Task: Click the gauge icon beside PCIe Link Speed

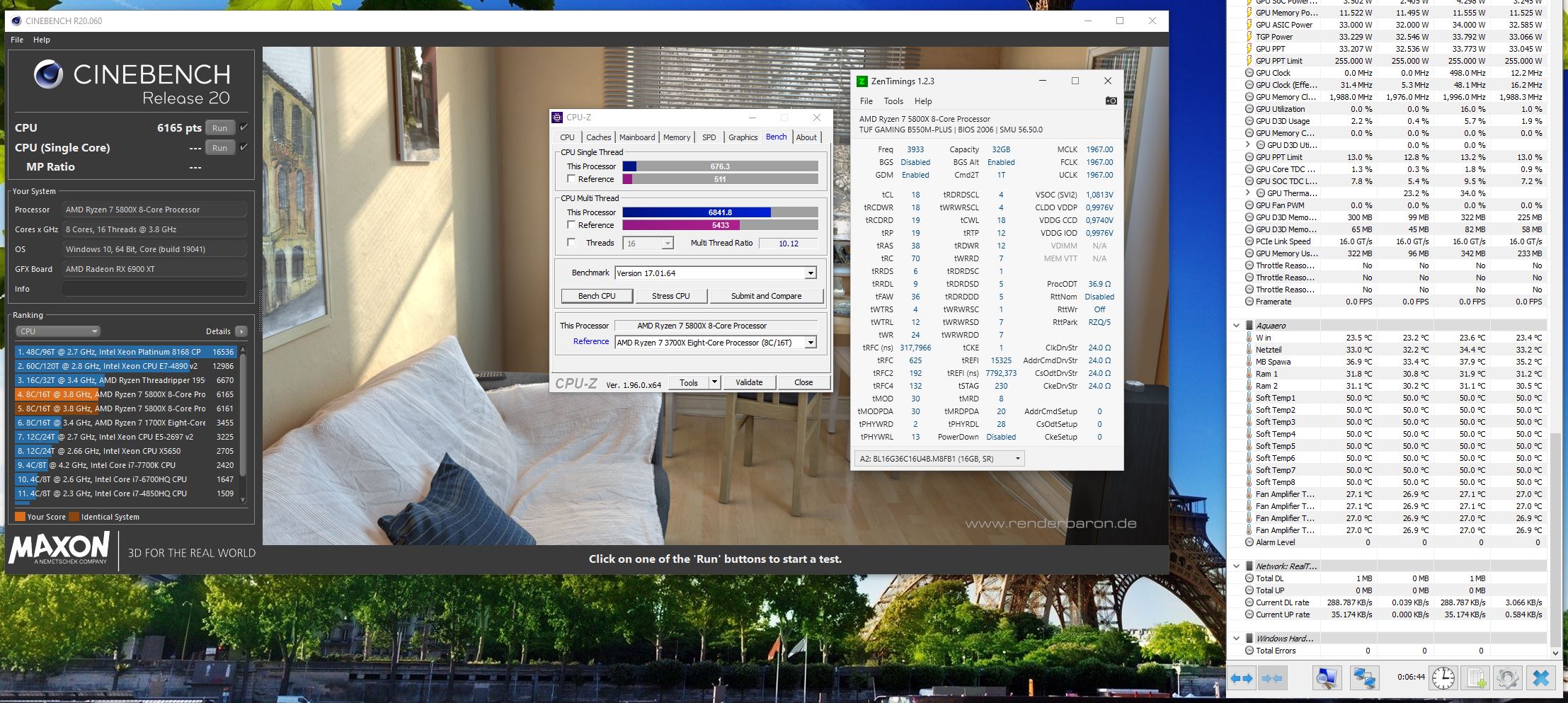Action: [1249, 241]
